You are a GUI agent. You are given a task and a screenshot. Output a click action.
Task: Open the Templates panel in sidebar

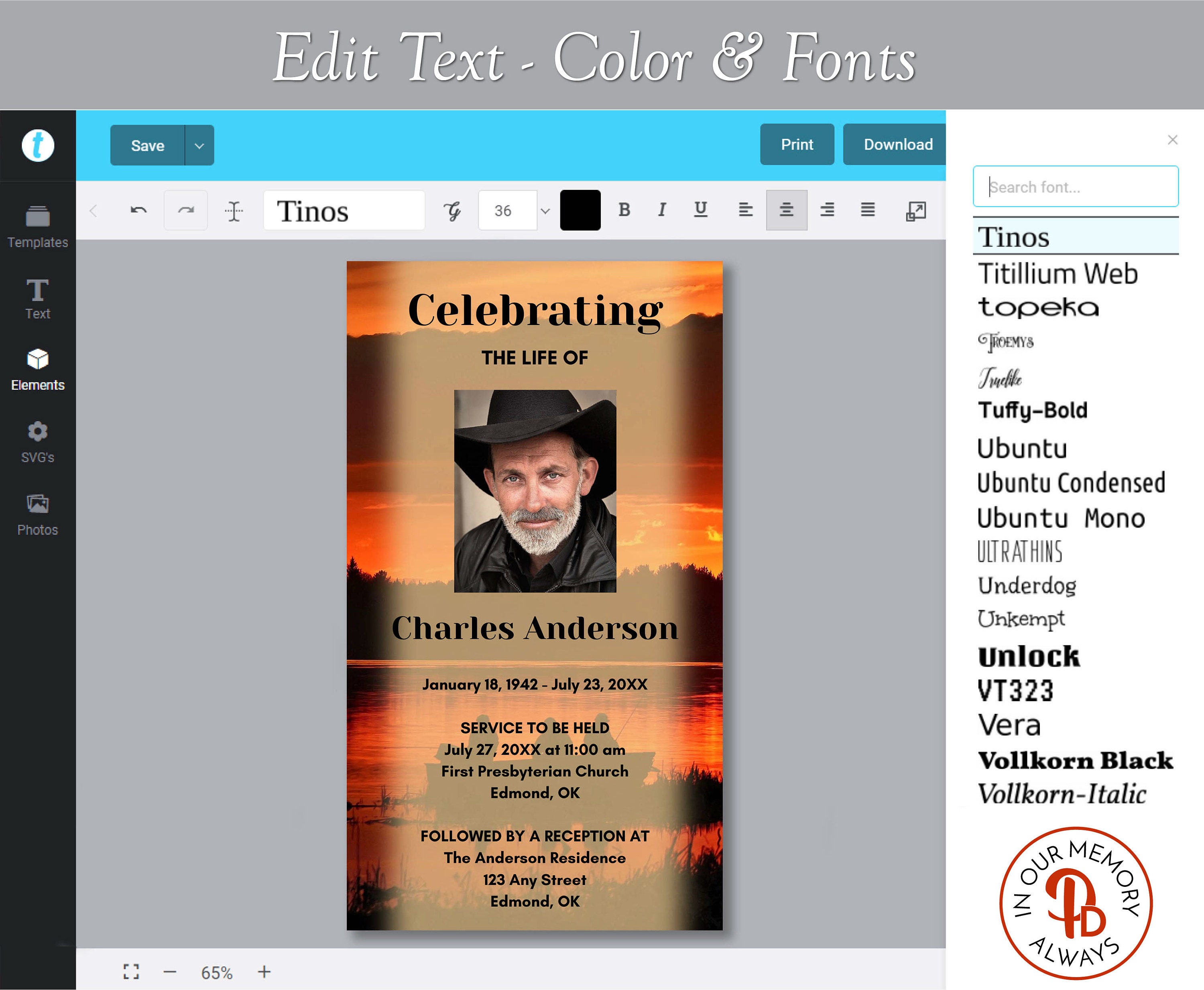[x=38, y=227]
